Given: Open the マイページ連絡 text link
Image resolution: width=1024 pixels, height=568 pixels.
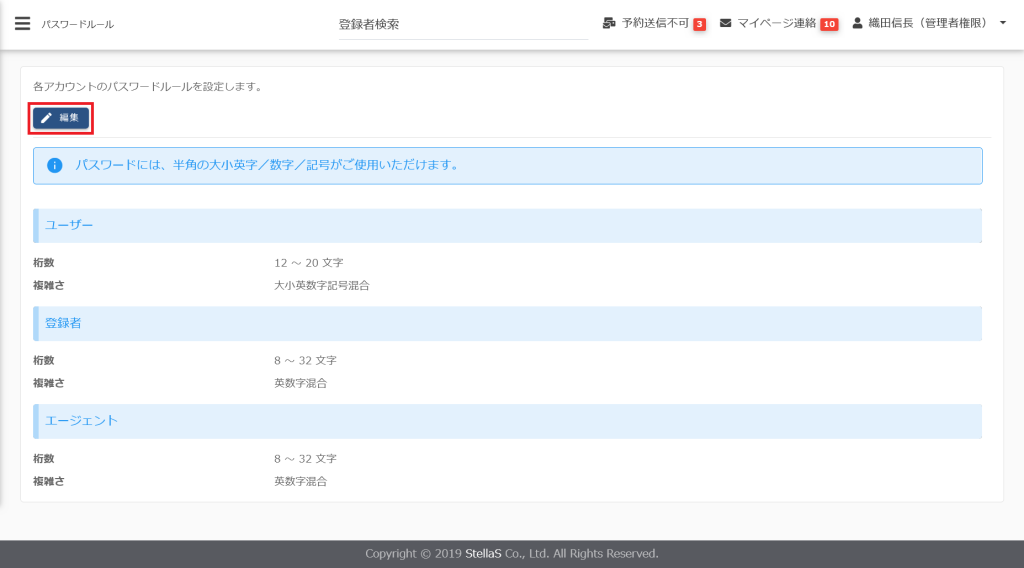Looking at the screenshot, I should pos(776,23).
